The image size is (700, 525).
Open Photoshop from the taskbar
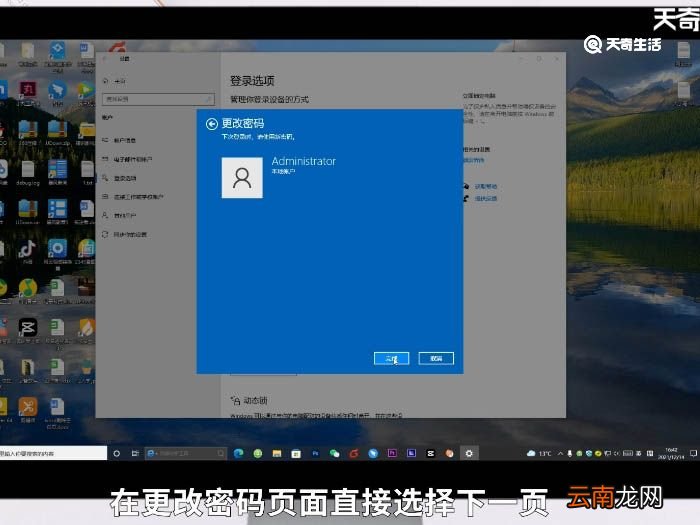(x=315, y=454)
